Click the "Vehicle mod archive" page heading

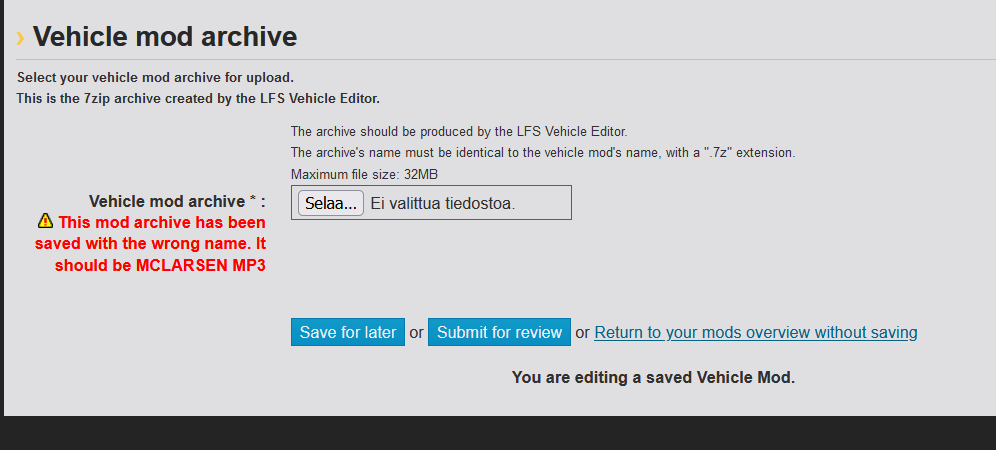point(165,37)
